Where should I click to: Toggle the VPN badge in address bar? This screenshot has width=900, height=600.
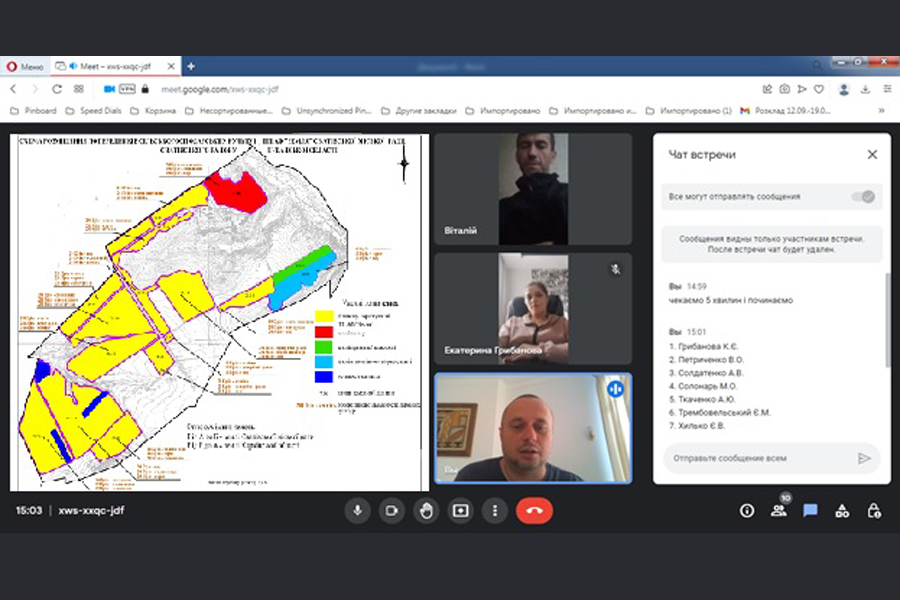pyautogui.click(x=127, y=89)
